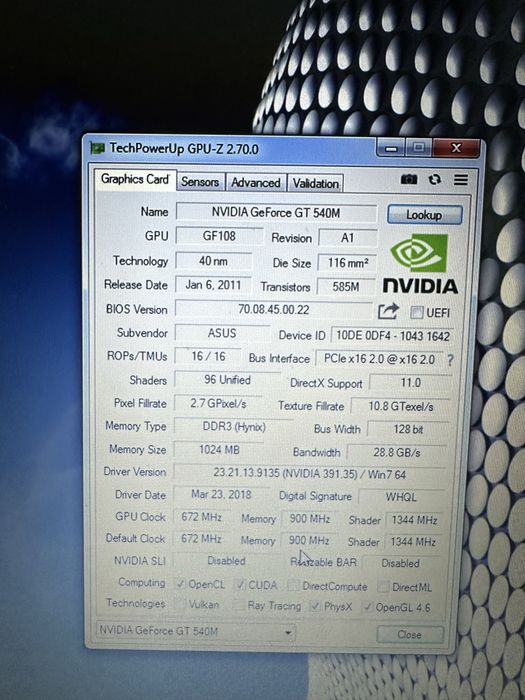Click the GPU Clock row Shader value 1344 MHz
The image size is (525, 700).
[414, 520]
